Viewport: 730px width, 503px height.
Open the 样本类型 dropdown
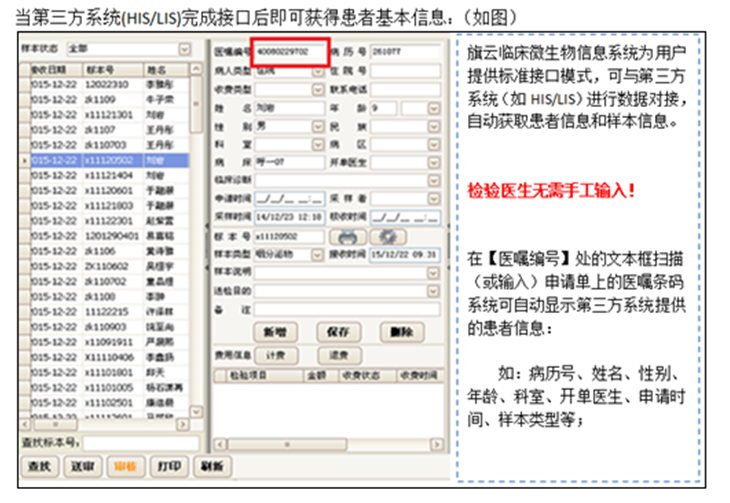[318, 254]
